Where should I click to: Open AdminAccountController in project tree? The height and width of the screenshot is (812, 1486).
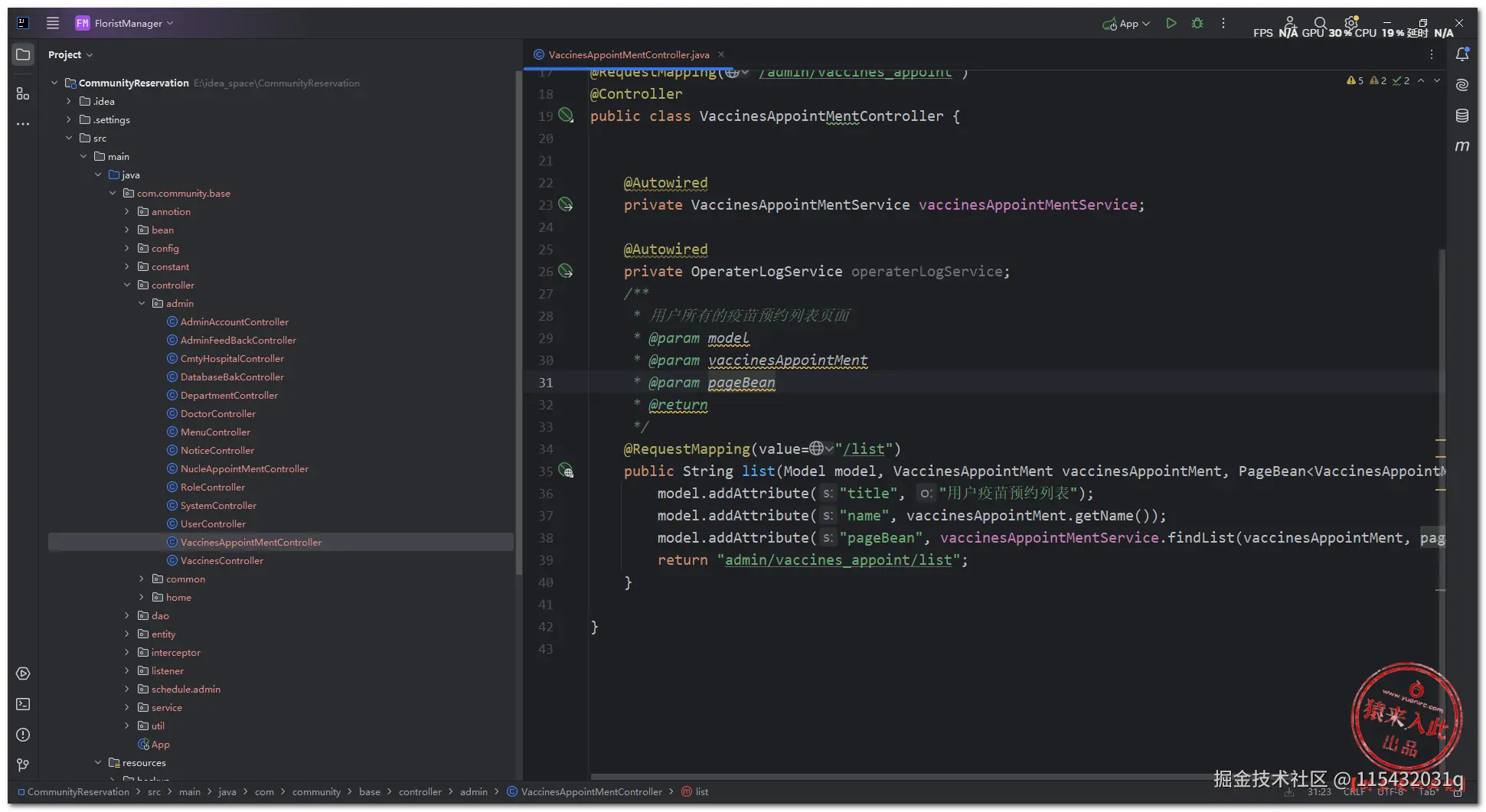[234, 321]
